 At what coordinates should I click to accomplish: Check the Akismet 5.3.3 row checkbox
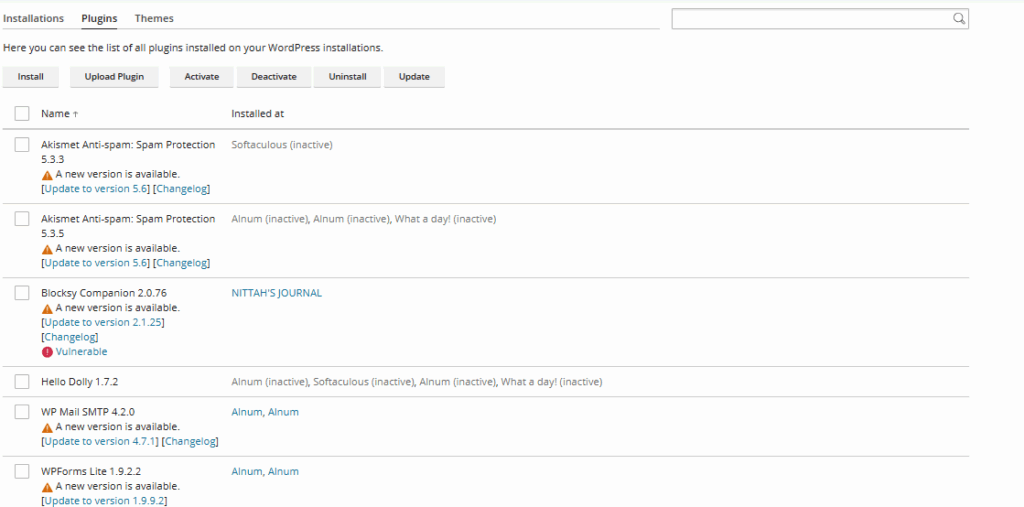pos(22,145)
